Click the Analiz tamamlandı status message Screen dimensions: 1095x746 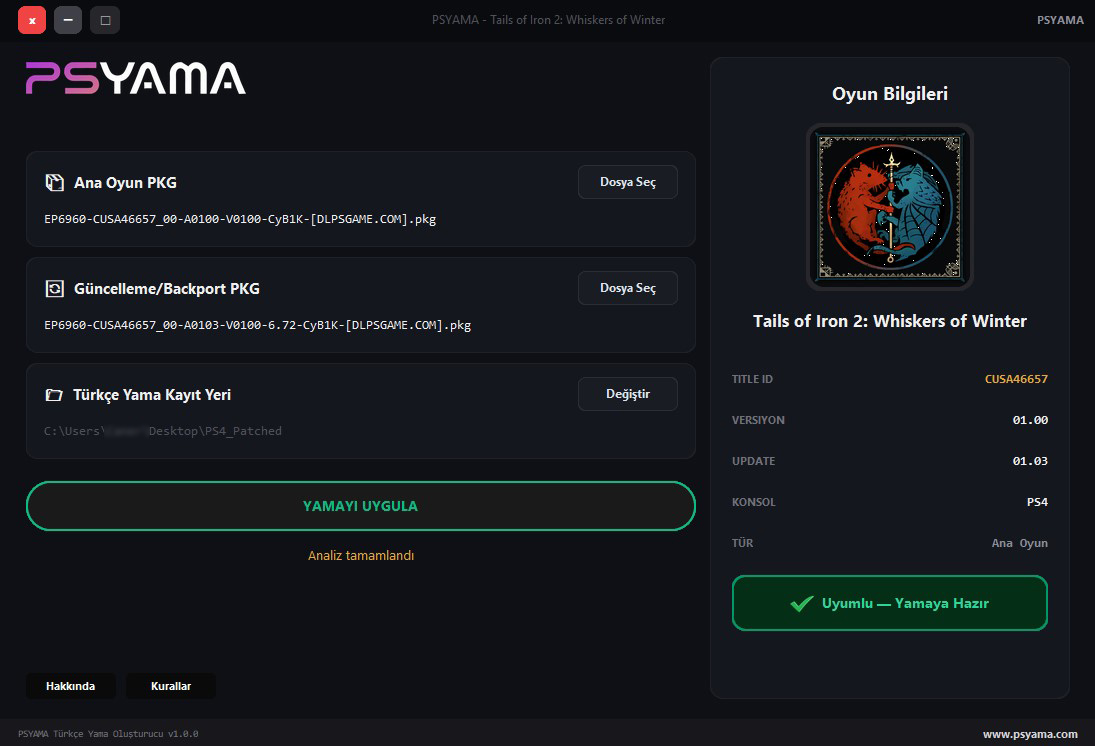tap(361, 555)
